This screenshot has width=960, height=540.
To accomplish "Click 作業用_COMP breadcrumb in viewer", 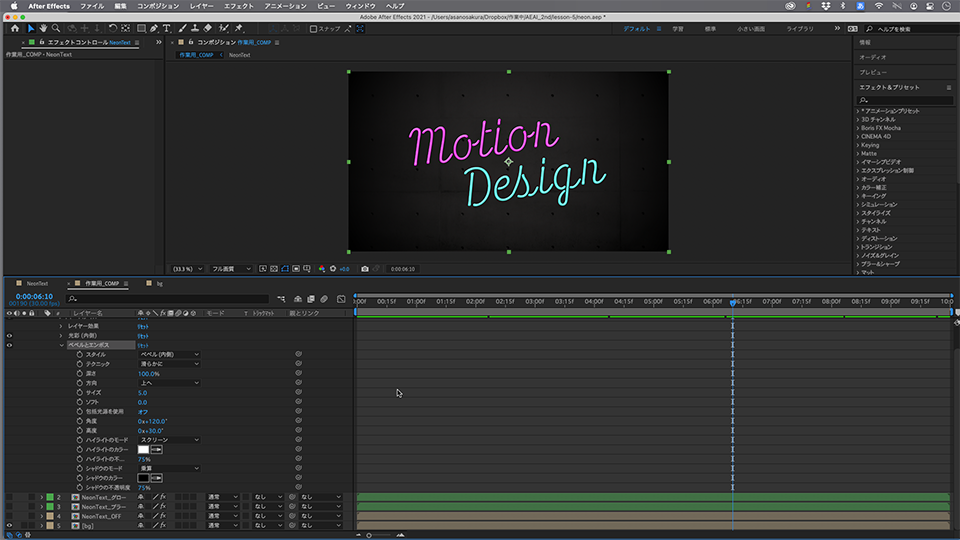I will pyautogui.click(x=196, y=55).
